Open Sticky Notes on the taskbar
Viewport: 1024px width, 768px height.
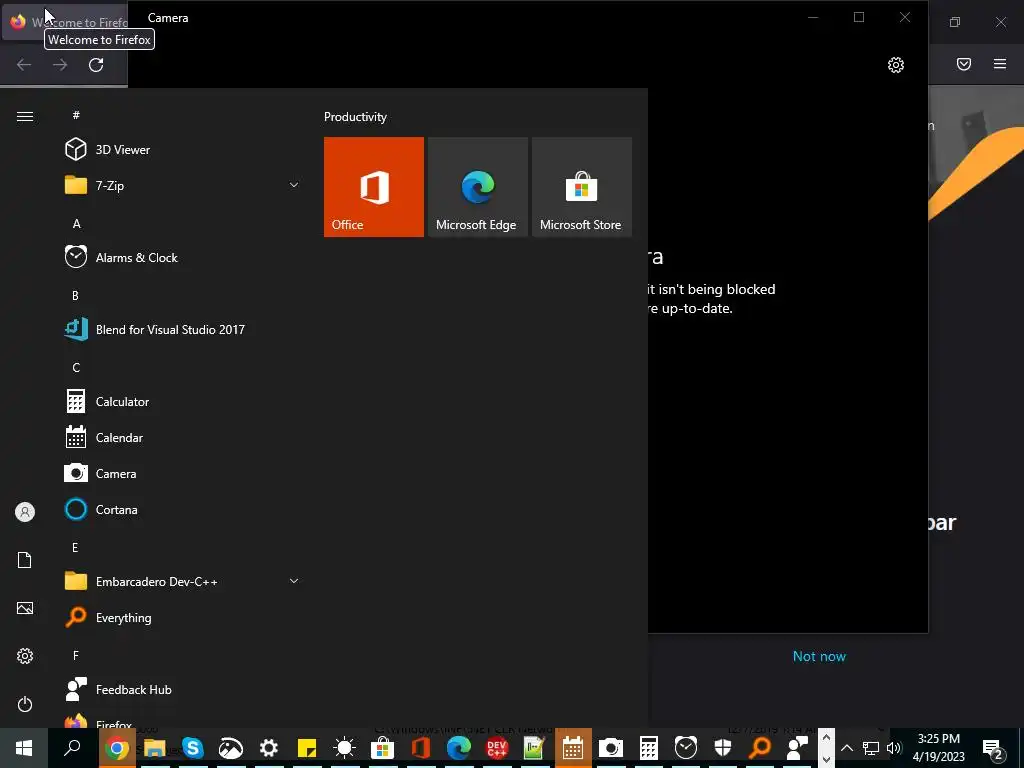coord(306,748)
